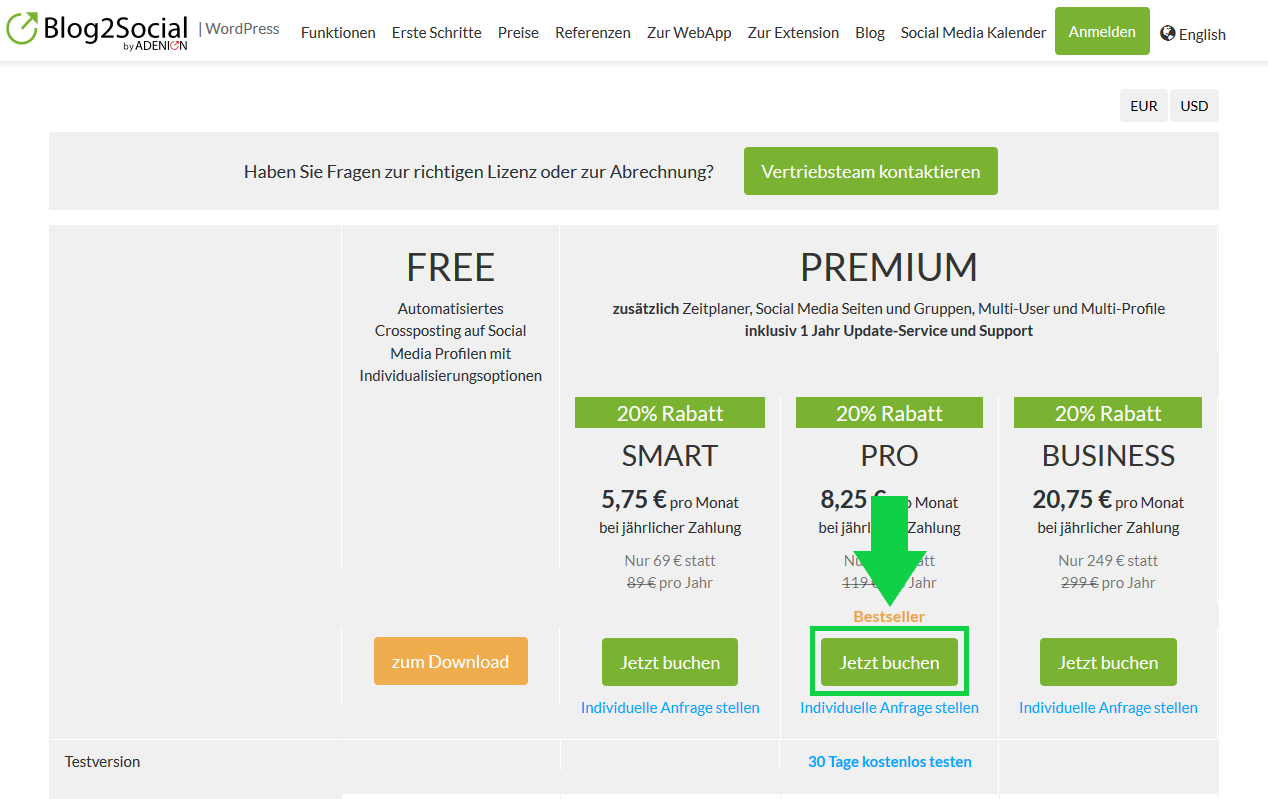Click Individuelle Anfrage stellen under PRO
Image resolution: width=1268 pixels, height=799 pixels.
[889, 707]
